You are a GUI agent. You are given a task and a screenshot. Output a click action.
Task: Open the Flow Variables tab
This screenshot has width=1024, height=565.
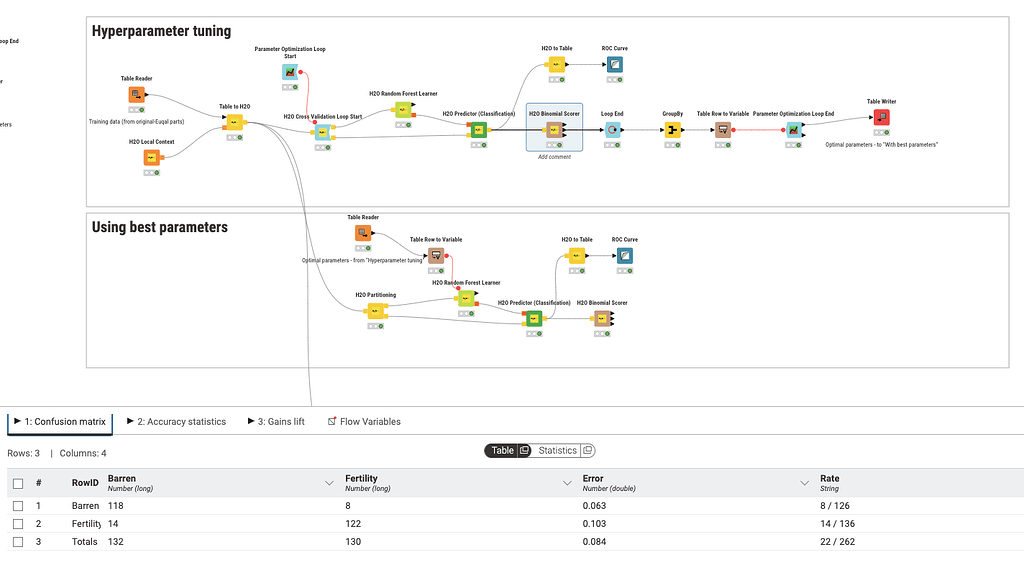pos(364,421)
